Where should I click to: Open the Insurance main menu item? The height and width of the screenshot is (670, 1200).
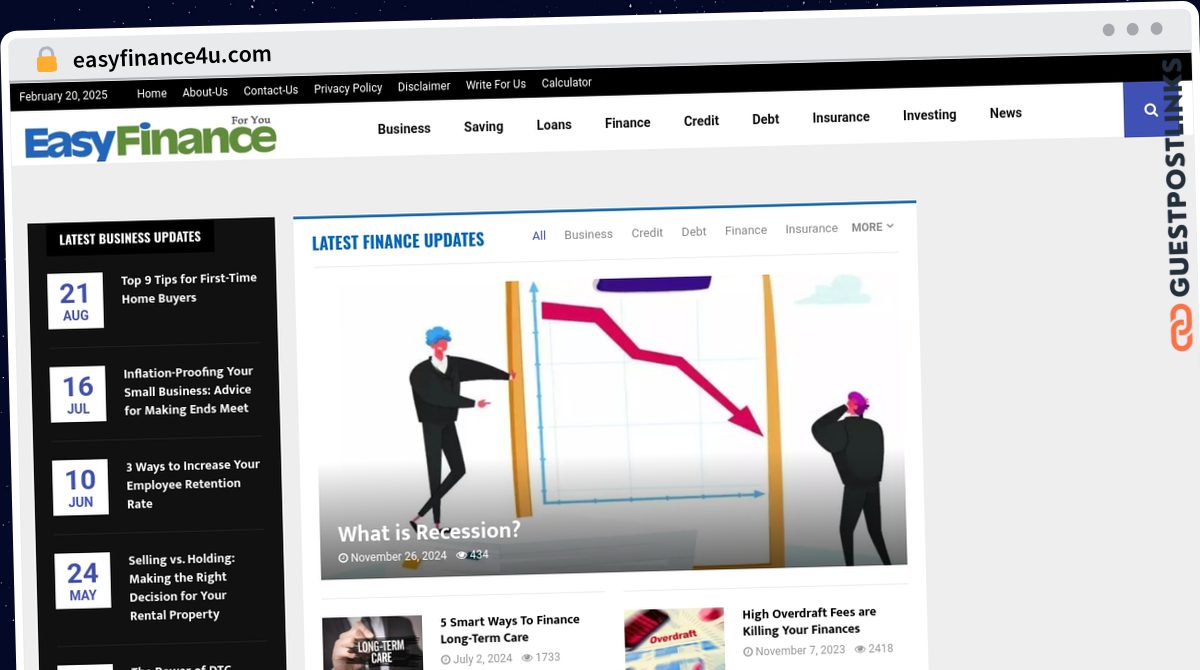coord(841,117)
